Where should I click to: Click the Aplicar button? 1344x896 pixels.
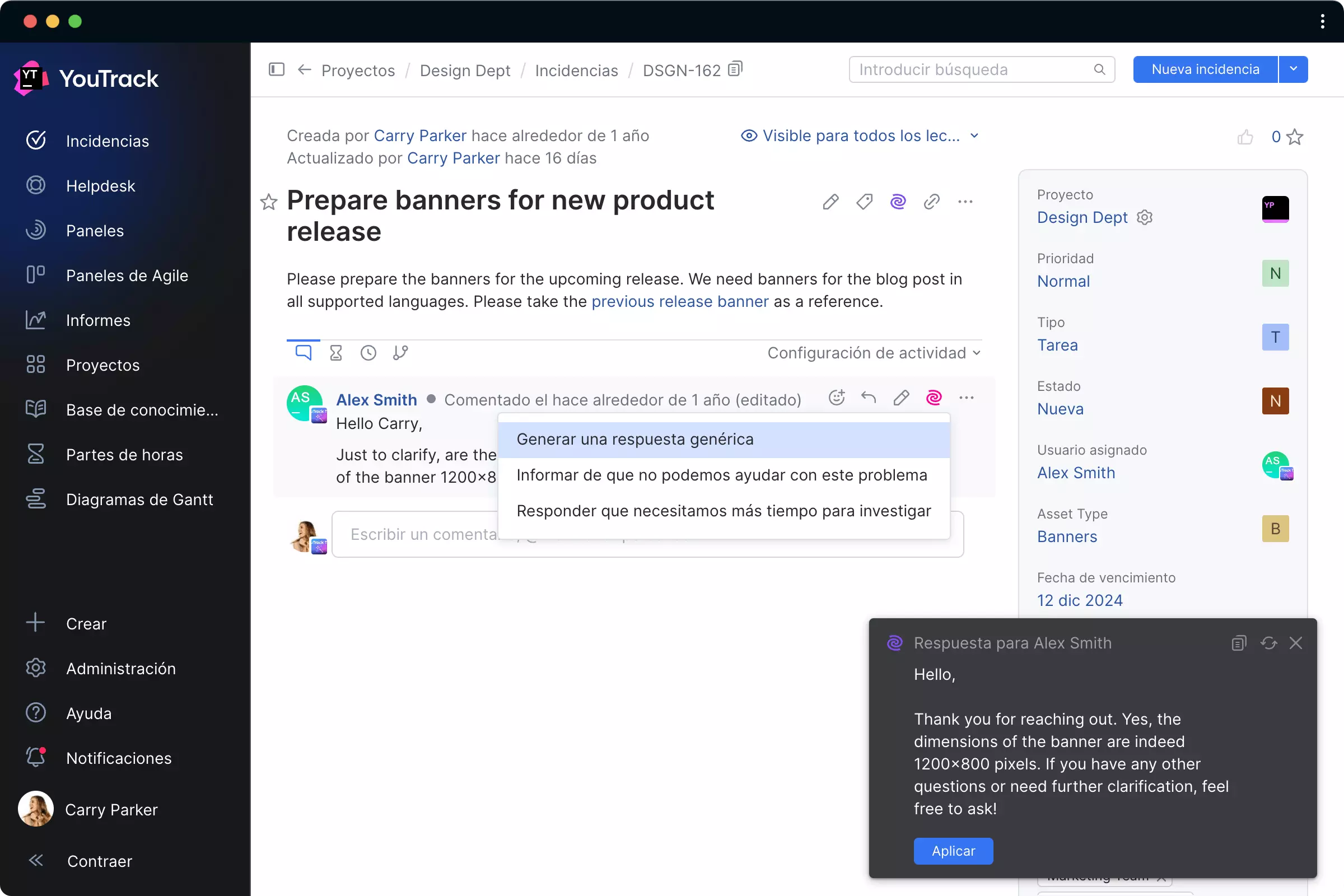953,851
